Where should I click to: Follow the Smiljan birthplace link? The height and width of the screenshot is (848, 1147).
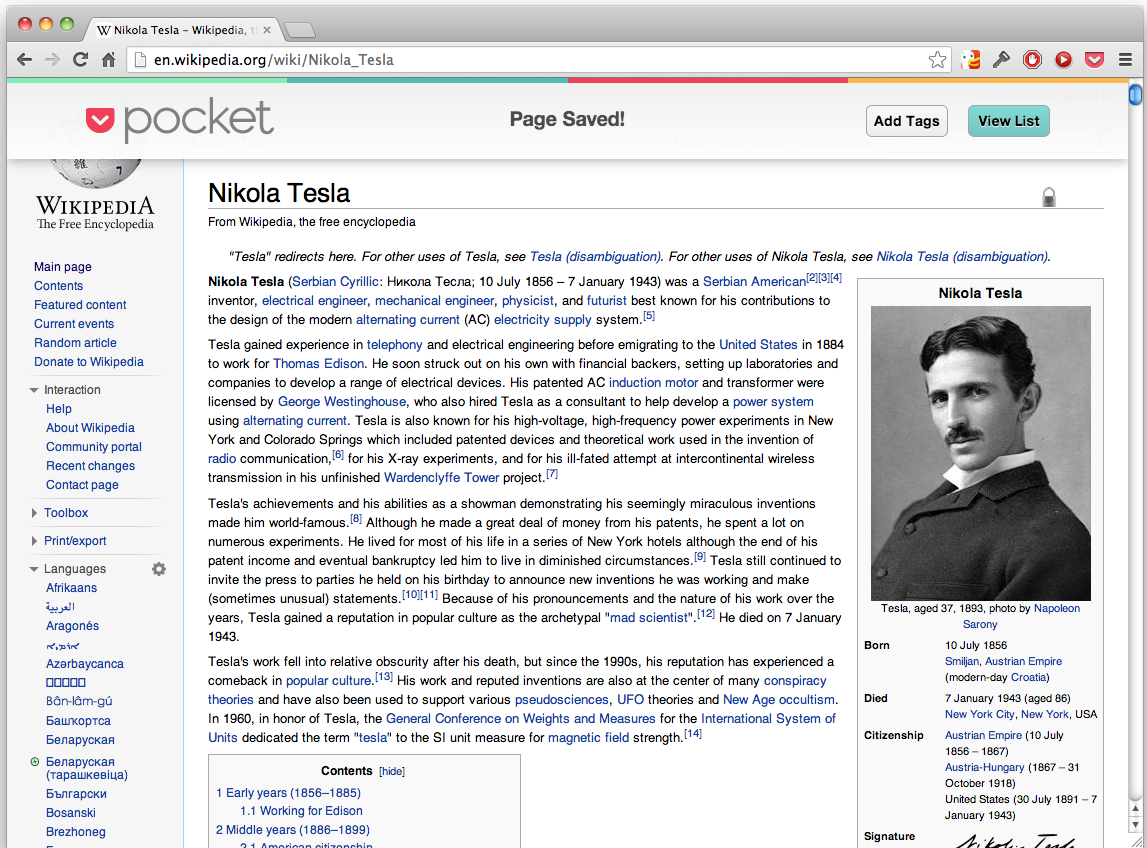[x=962, y=661]
